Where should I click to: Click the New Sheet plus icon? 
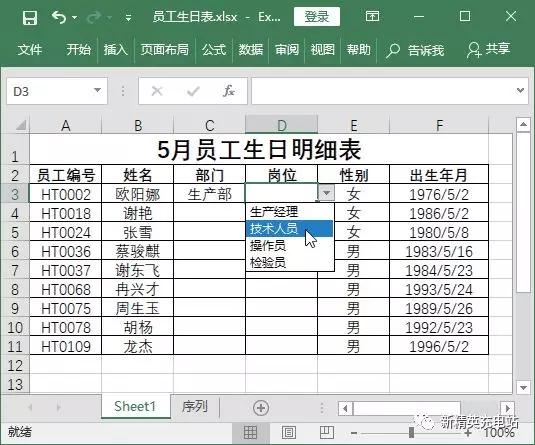click(x=261, y=407)
